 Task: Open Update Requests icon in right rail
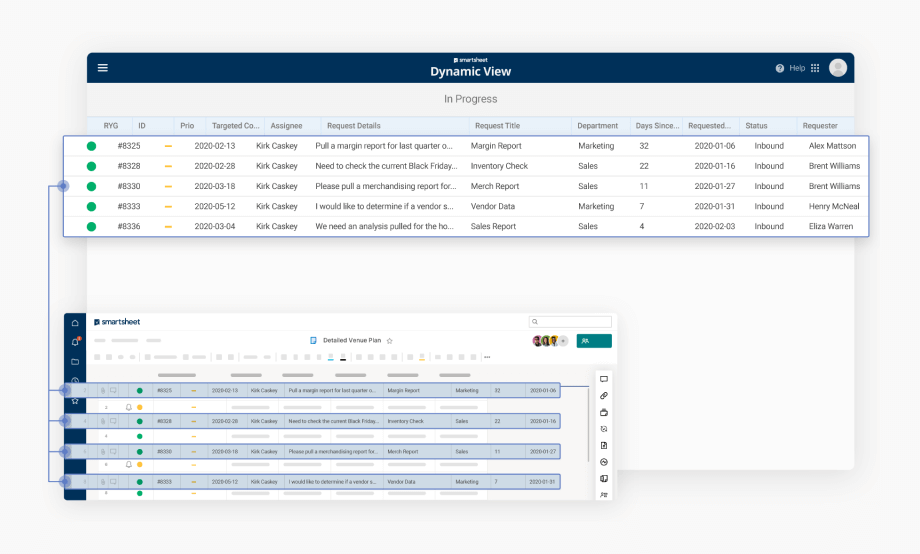pyautogui.click(x=604, y=429)
